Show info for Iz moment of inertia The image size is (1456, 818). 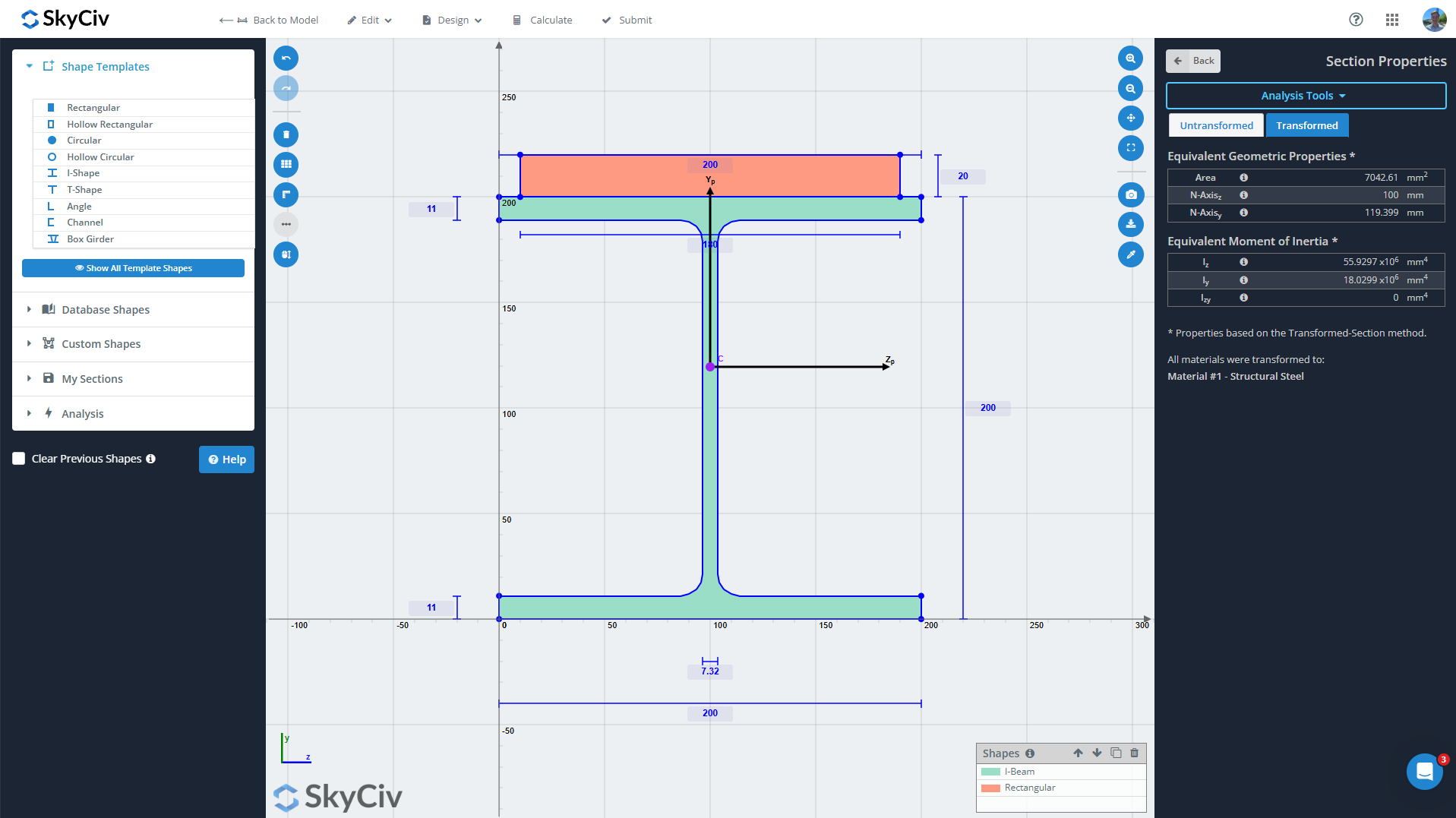1243,262
